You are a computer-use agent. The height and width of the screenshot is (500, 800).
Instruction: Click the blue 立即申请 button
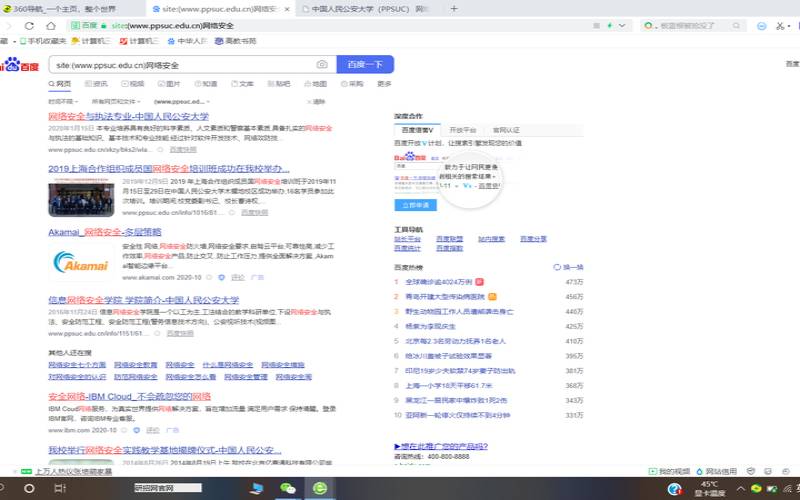(x=415, y=205)
